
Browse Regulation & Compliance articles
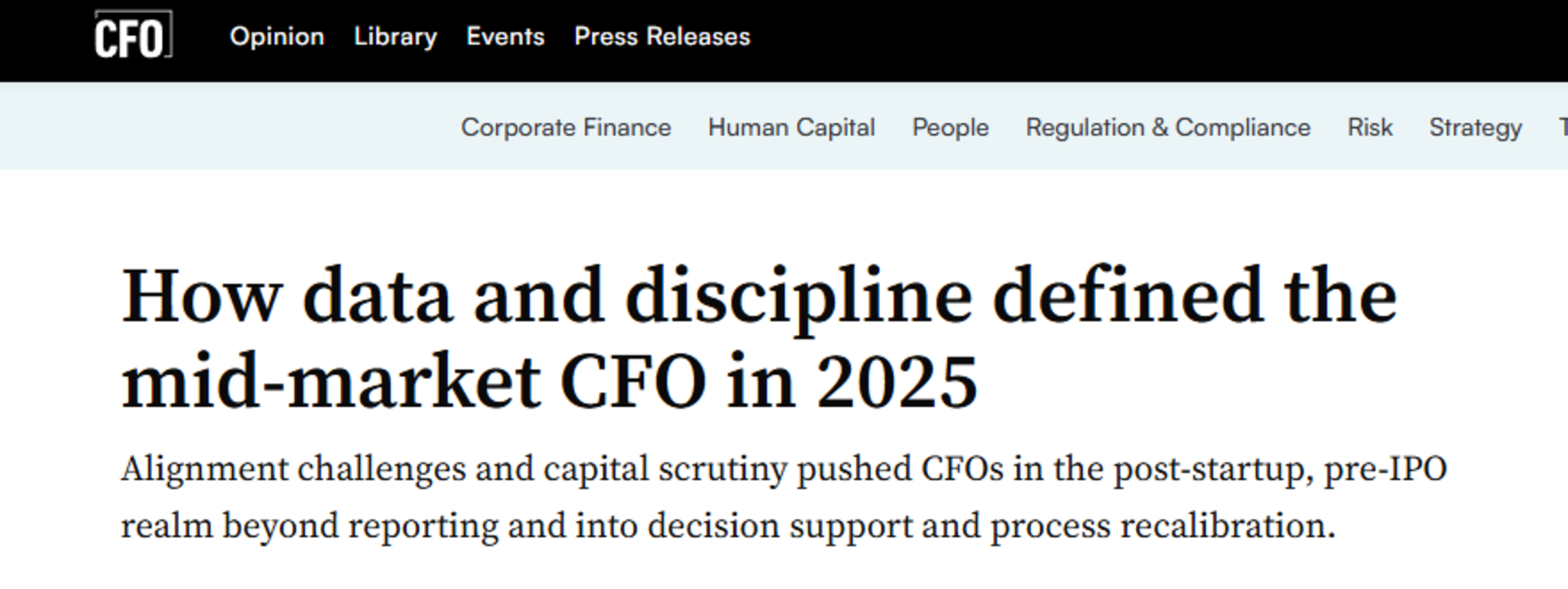1167,128
